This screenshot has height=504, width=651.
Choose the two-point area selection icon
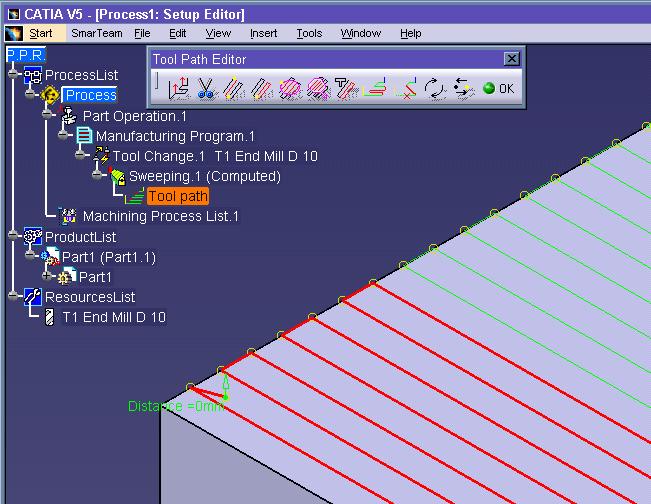233,88
